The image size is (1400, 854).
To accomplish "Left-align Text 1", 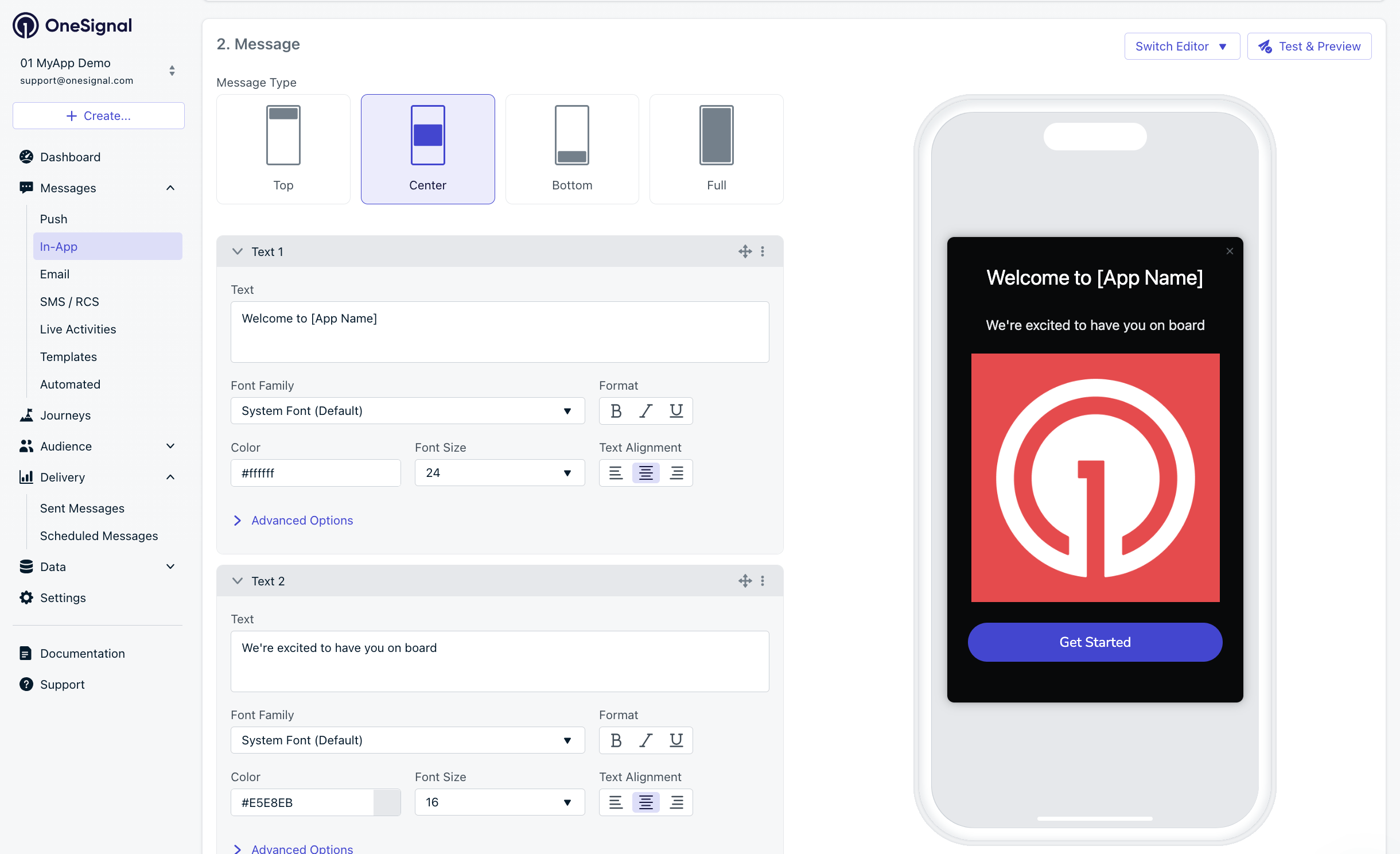I will click(616, 473).
